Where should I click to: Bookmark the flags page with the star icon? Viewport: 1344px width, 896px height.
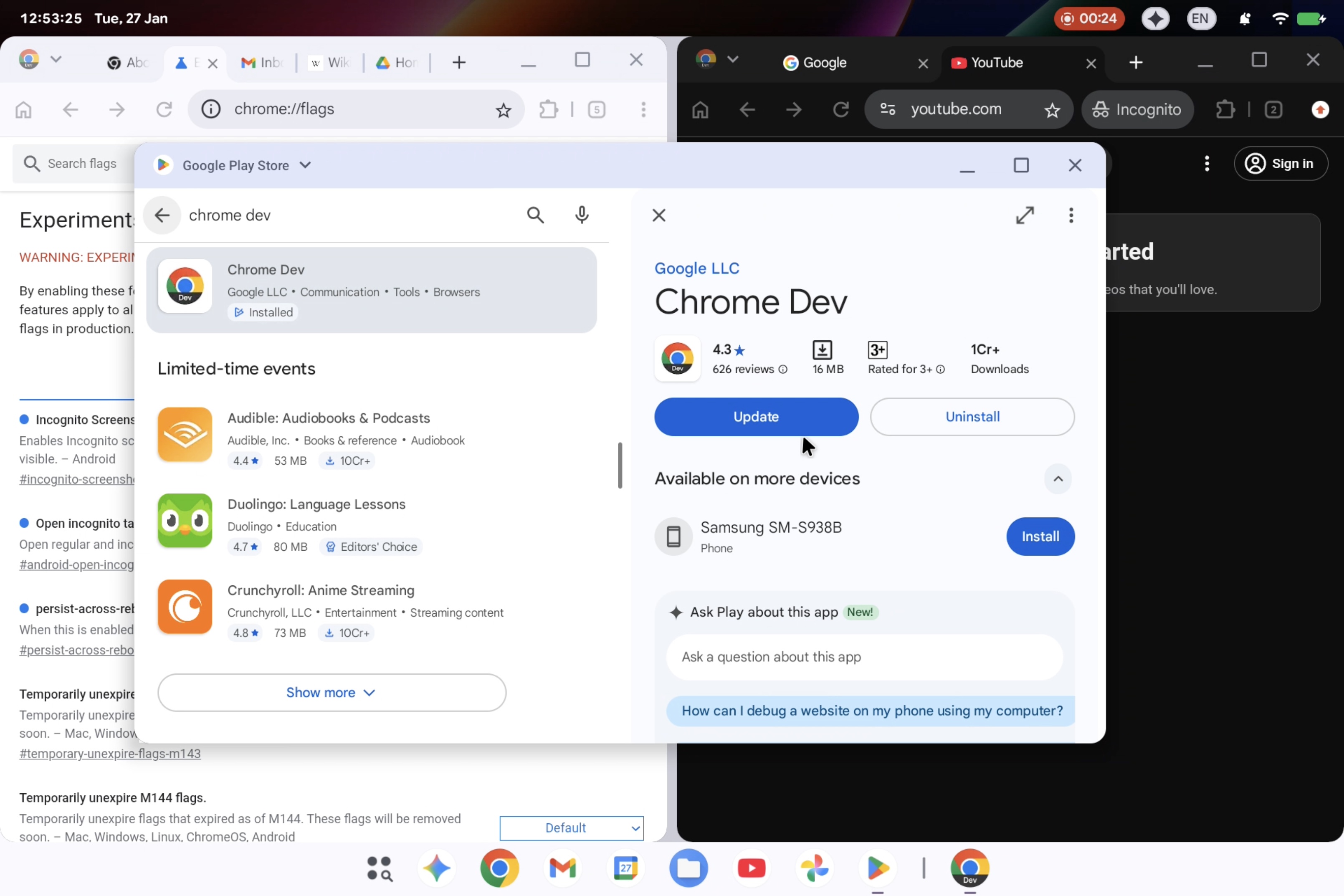point(503,109)
